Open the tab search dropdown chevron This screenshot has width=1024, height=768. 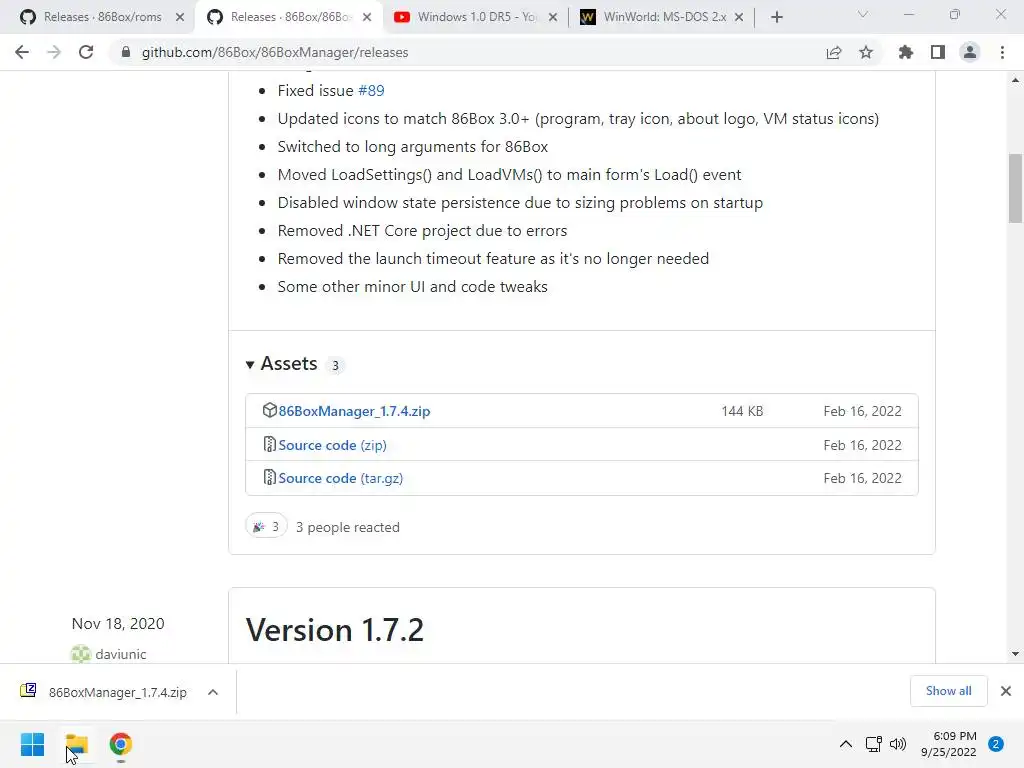click(x=863, y=14)
